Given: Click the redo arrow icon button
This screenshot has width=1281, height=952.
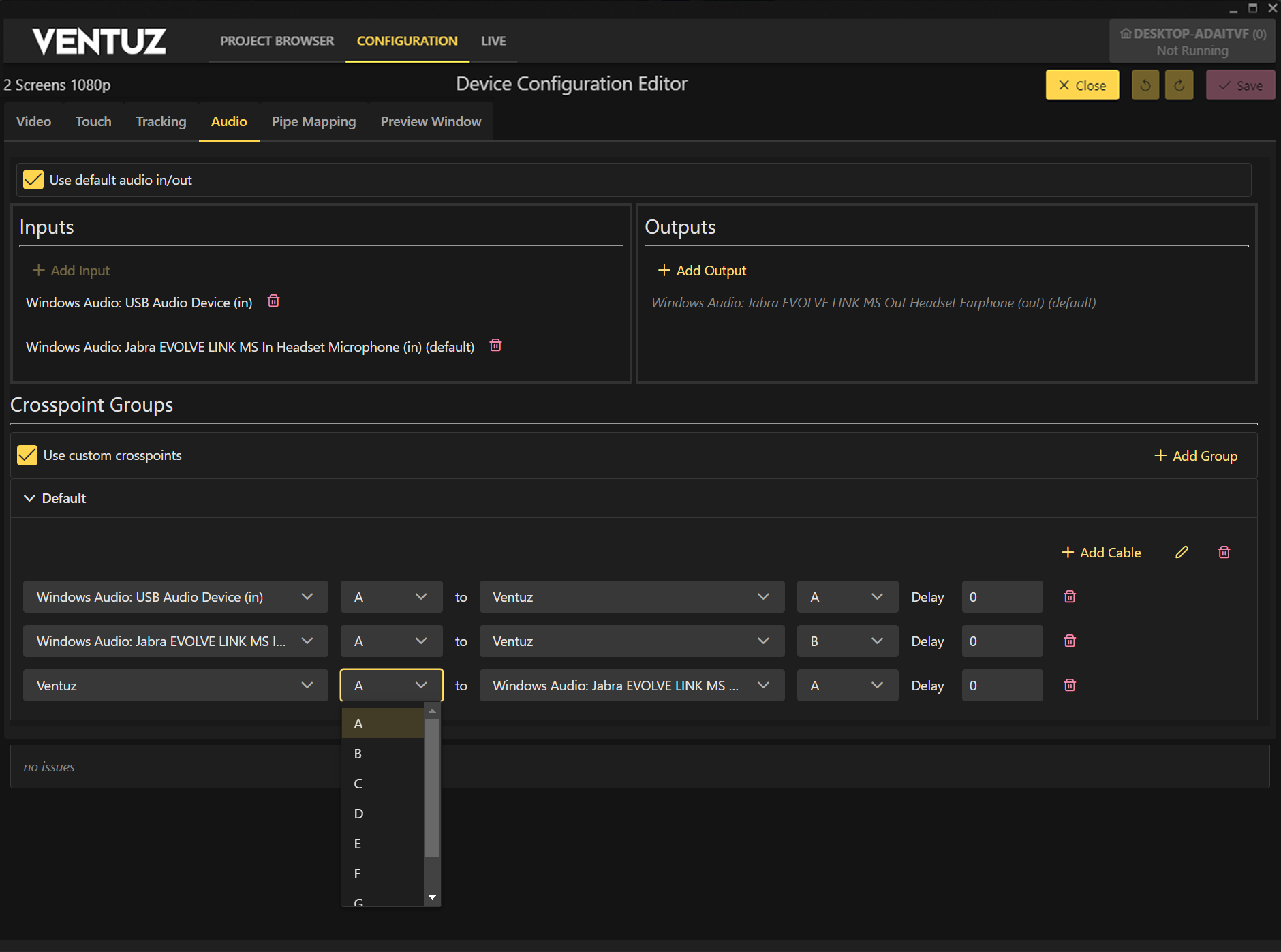Looking at the screenshot, I should (x=1179, y=85).
